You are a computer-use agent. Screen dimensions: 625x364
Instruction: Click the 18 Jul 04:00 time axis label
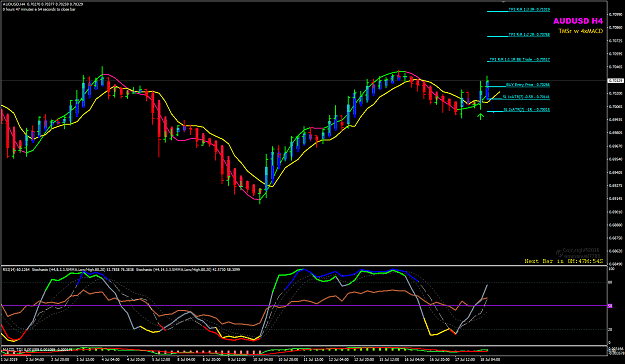491,360
